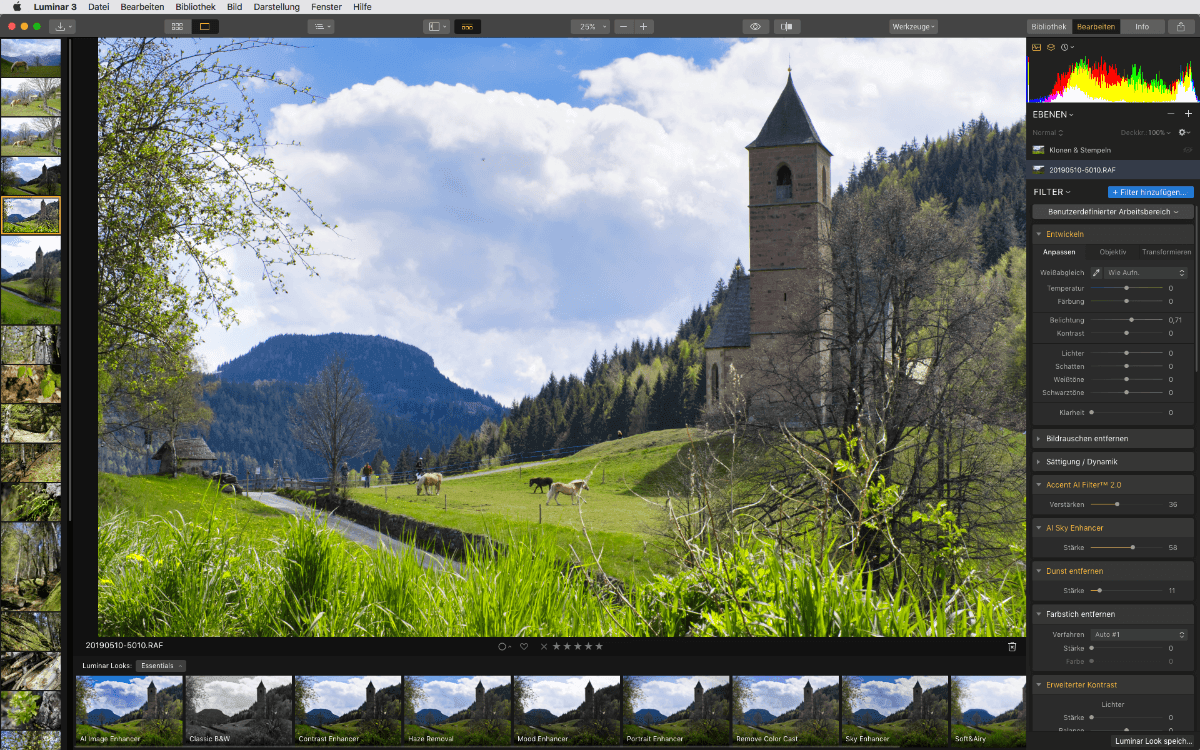Screen dimensions: 1200x750
Task: Remove layer with the minus icon
Action: (x=1171, y=114)
